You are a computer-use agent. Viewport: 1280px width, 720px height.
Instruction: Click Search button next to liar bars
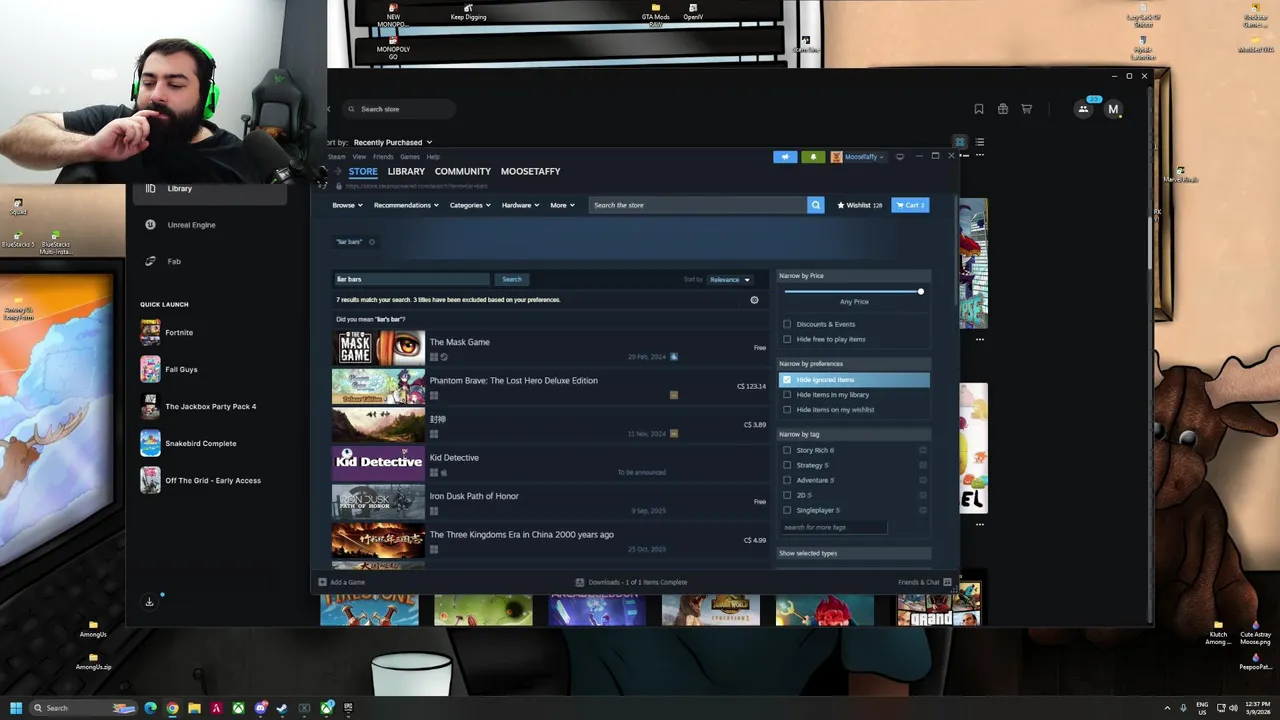pos(512,280)
